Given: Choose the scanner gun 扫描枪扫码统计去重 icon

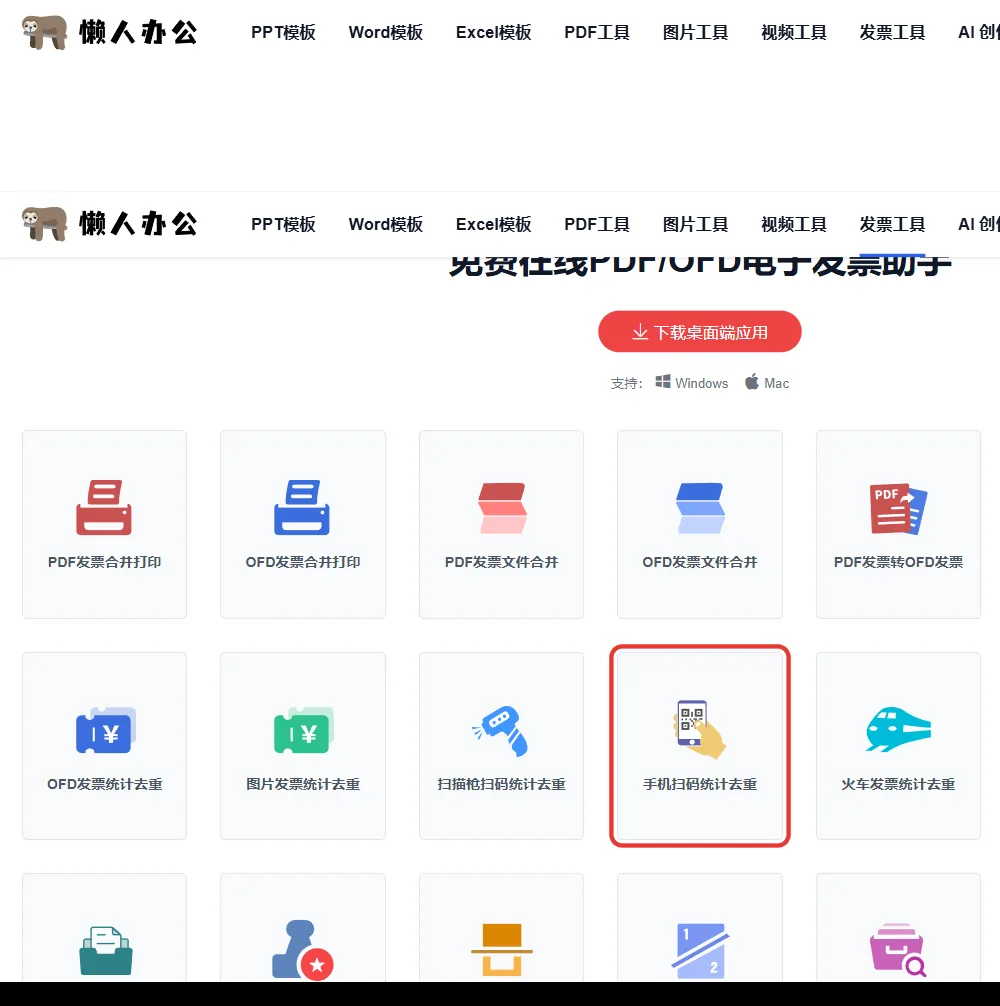Looking at the screenshot, I should [x=501, y=731].
